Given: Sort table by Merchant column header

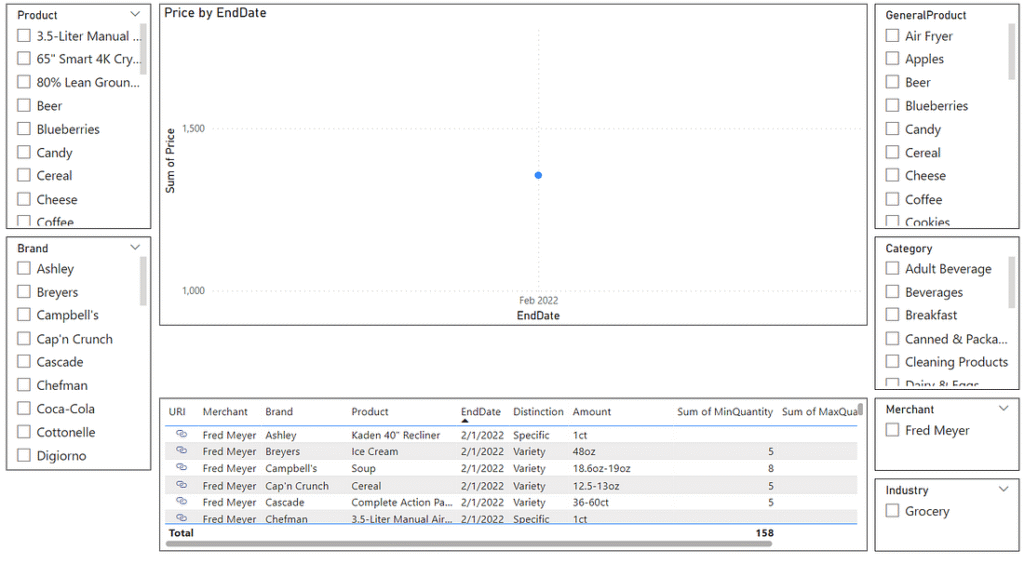Looking at the screenshot, I should (x=225, y=412).
